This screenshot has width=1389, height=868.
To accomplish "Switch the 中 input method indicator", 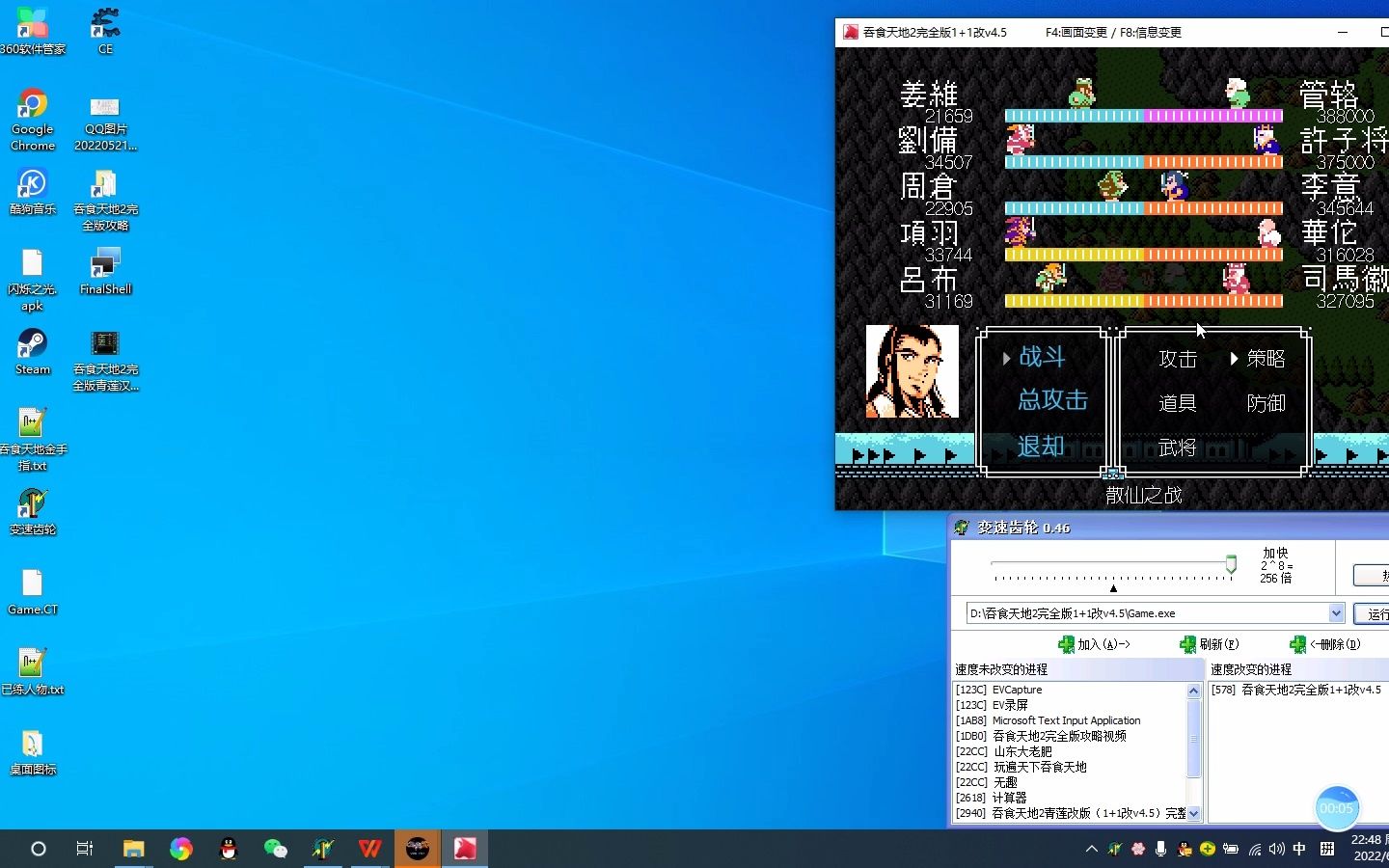I will [x=1299, y=849].
